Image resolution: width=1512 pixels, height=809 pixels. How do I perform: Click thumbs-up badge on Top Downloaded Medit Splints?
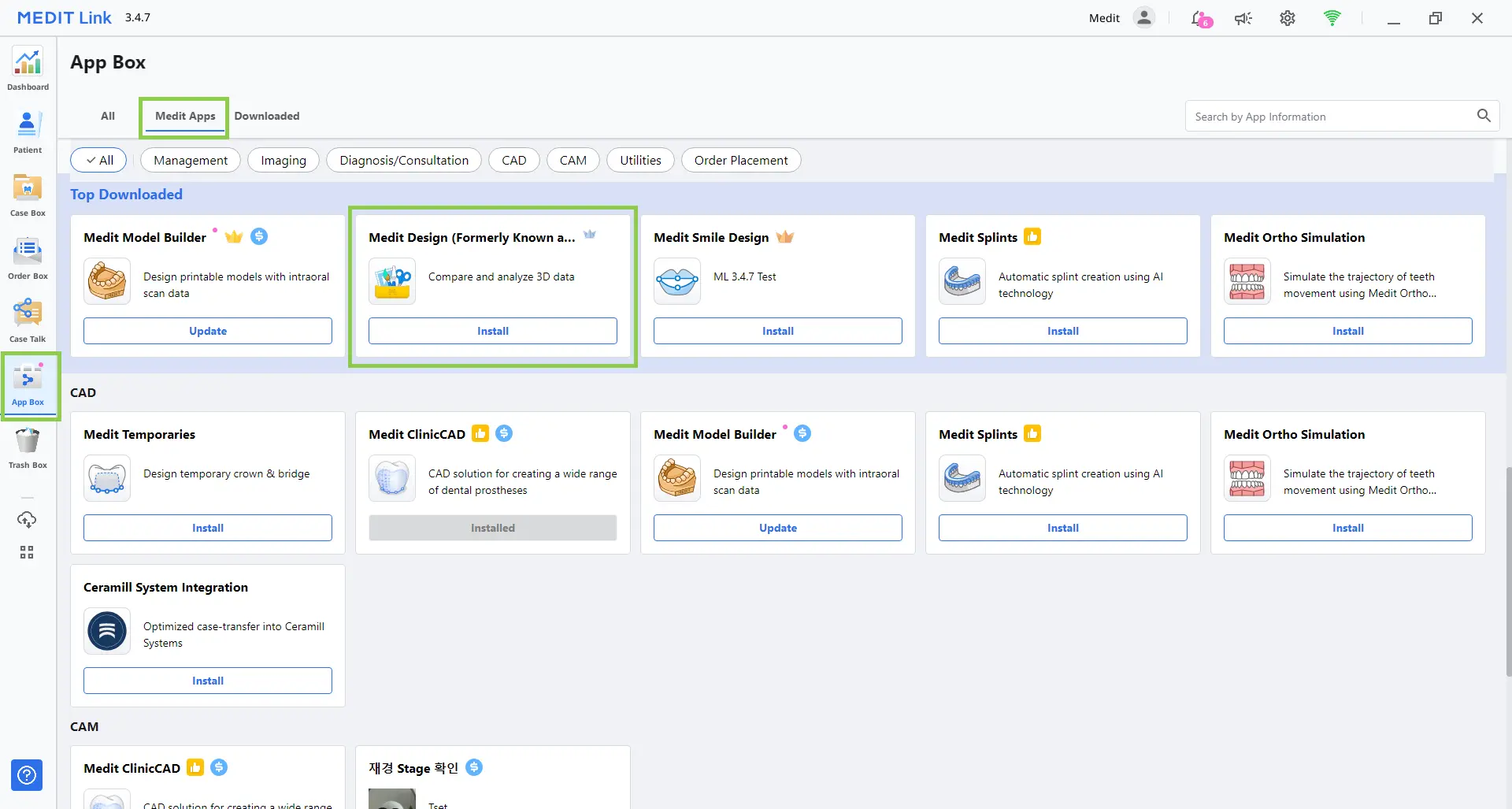pyautogui.click(x=1032, y=236)
